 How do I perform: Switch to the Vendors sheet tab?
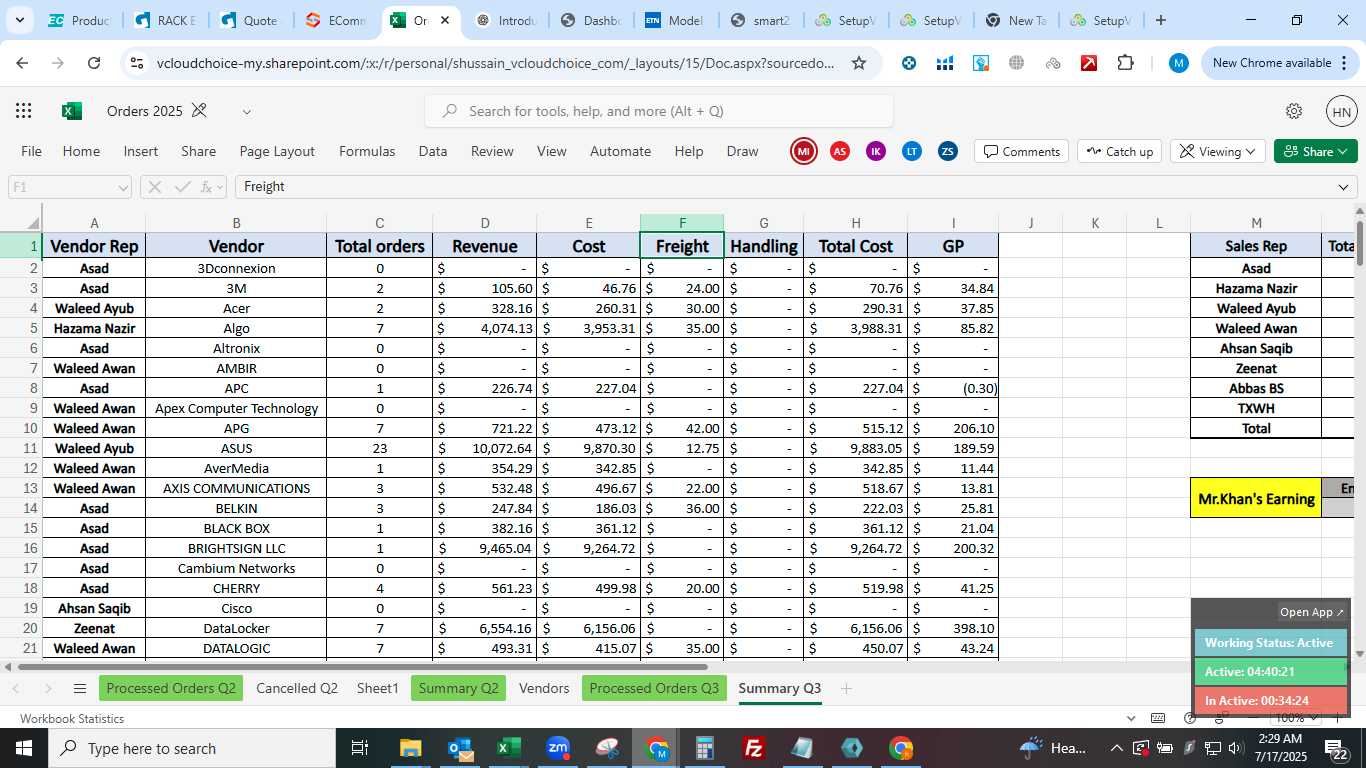coord(544,688)
